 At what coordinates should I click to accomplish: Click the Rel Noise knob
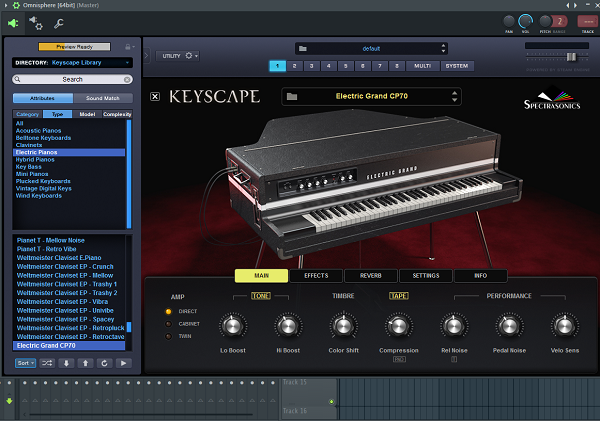tap(454, 326)
